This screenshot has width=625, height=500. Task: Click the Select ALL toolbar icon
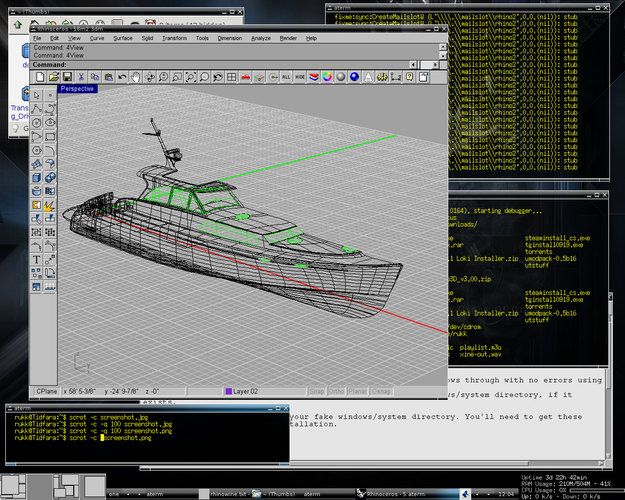pos(286,77)
